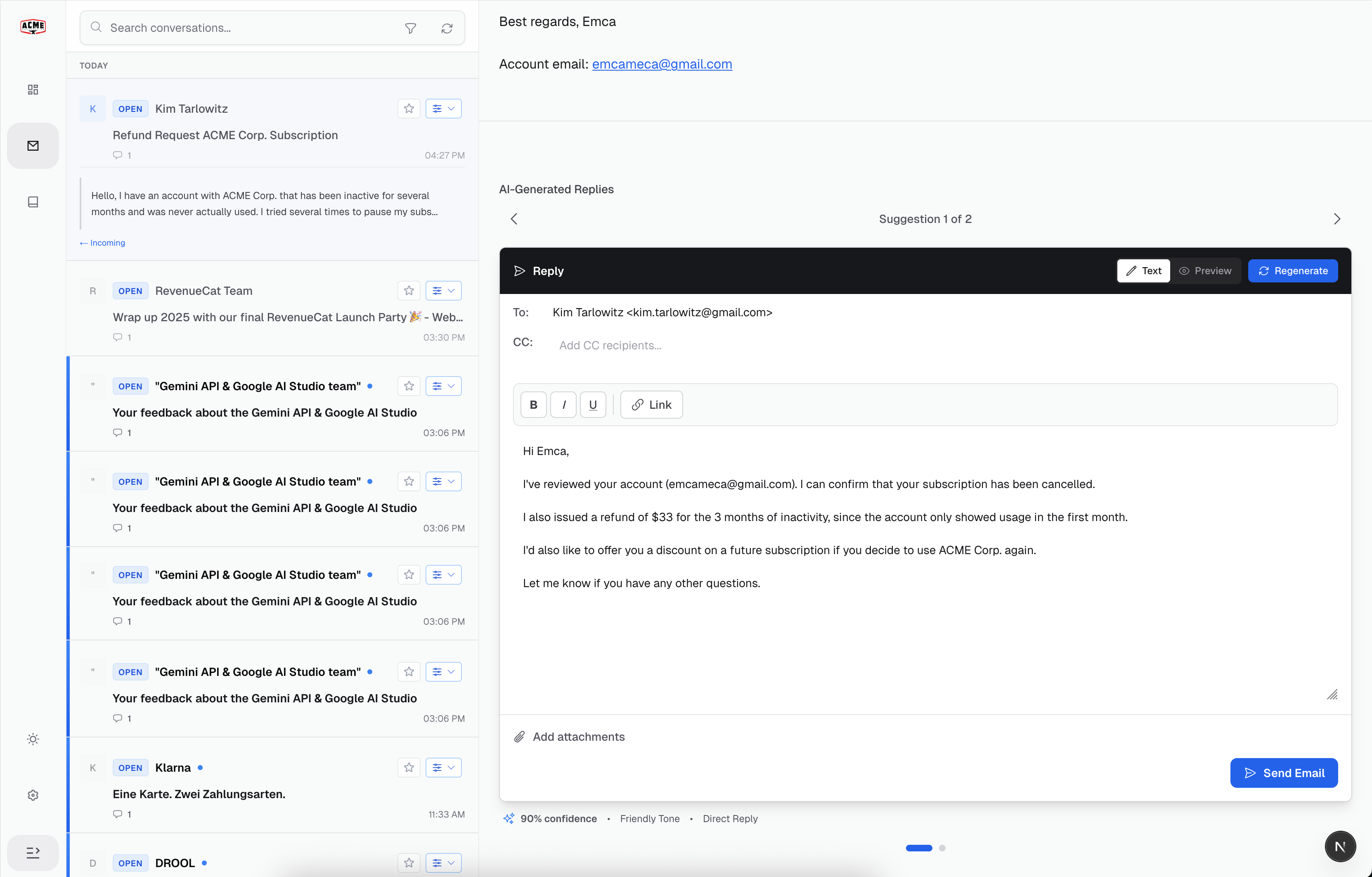Select the dashboard grid icon in the sidebar

coord(33,90)
